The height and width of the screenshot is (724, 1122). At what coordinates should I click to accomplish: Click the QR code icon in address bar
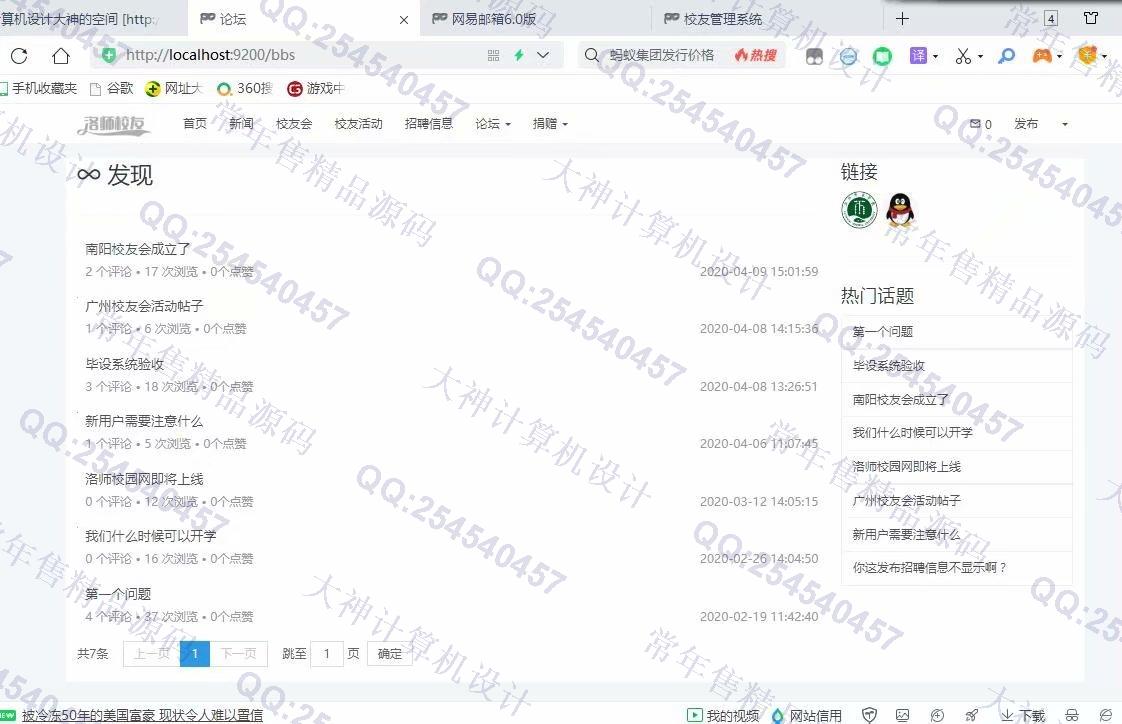click(493, 56)
